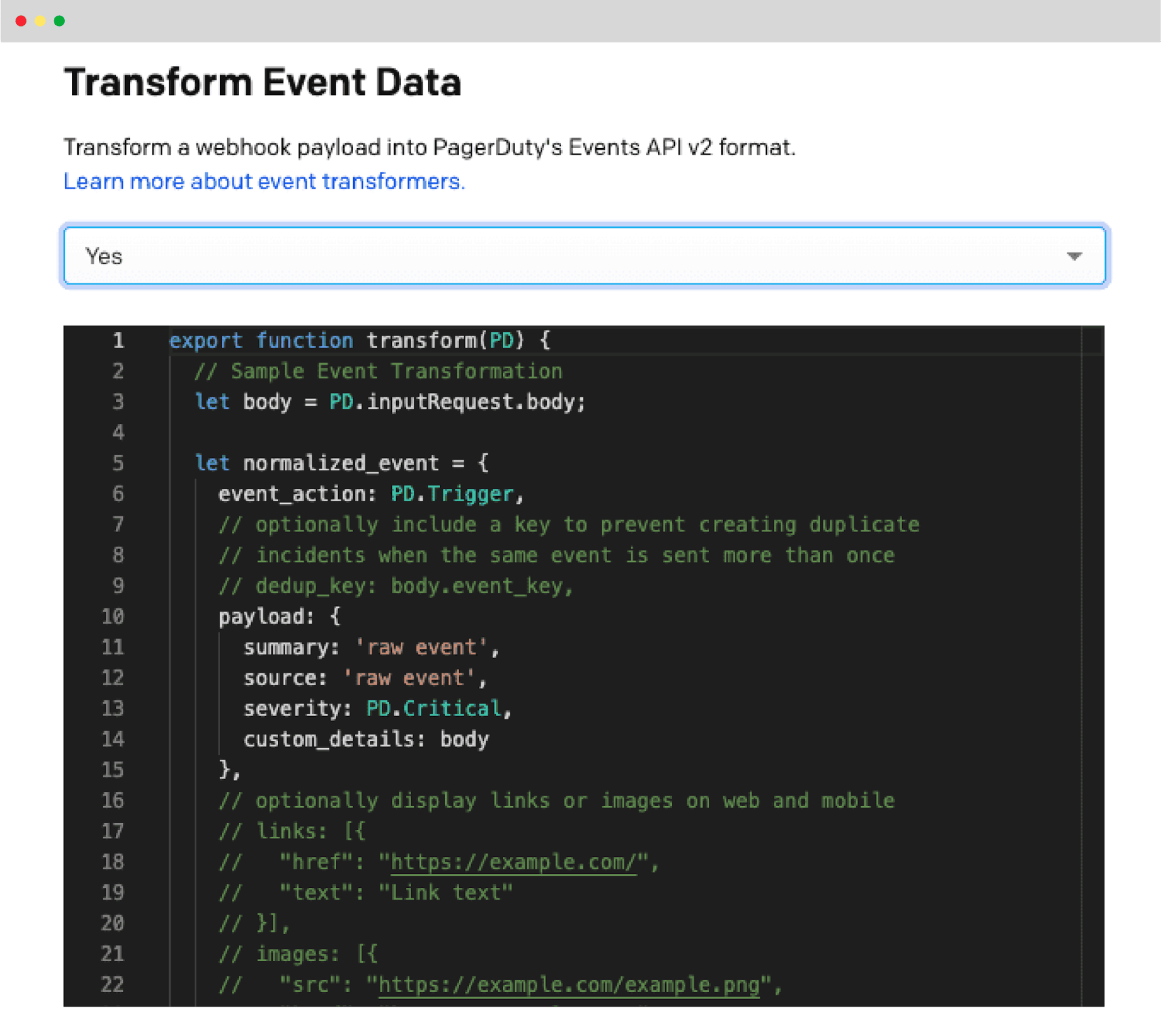Click the red close window button
1161x1036 pixels.
[x=21, y=21]
